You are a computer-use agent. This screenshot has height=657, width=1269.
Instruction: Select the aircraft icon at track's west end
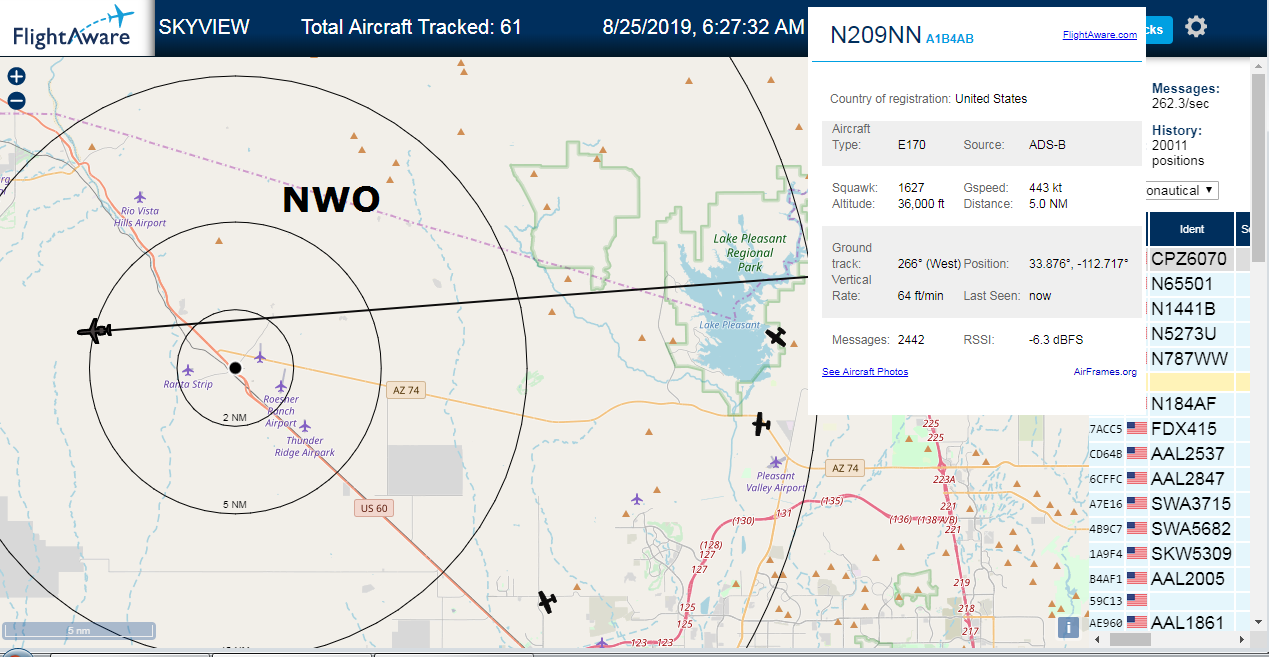(x=96, y=330)
